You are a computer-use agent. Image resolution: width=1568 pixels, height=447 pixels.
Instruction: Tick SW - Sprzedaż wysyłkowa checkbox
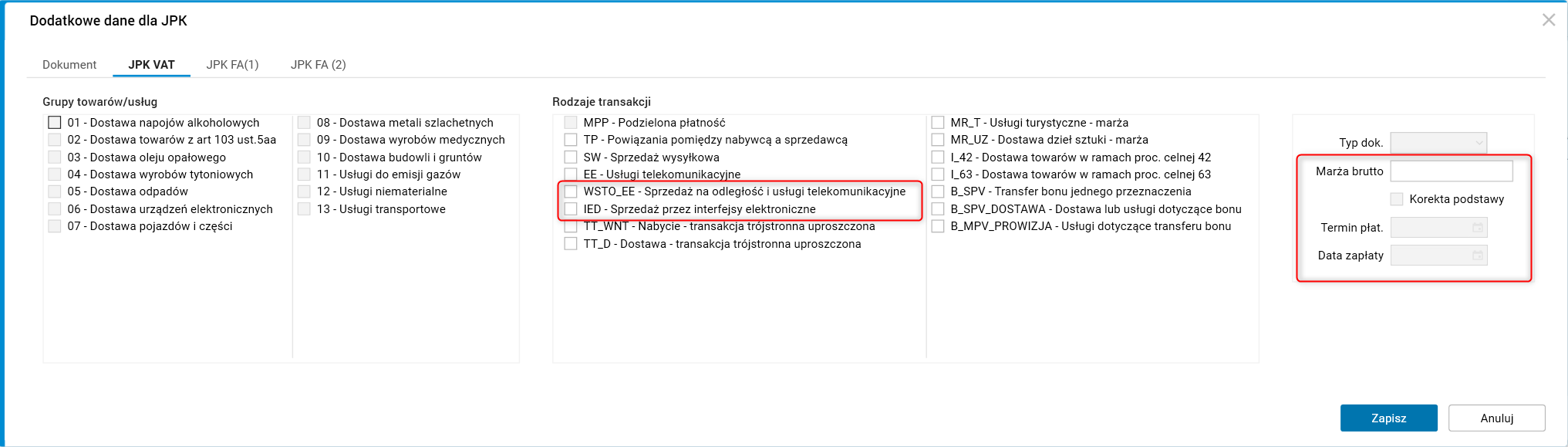pos(571,157)
